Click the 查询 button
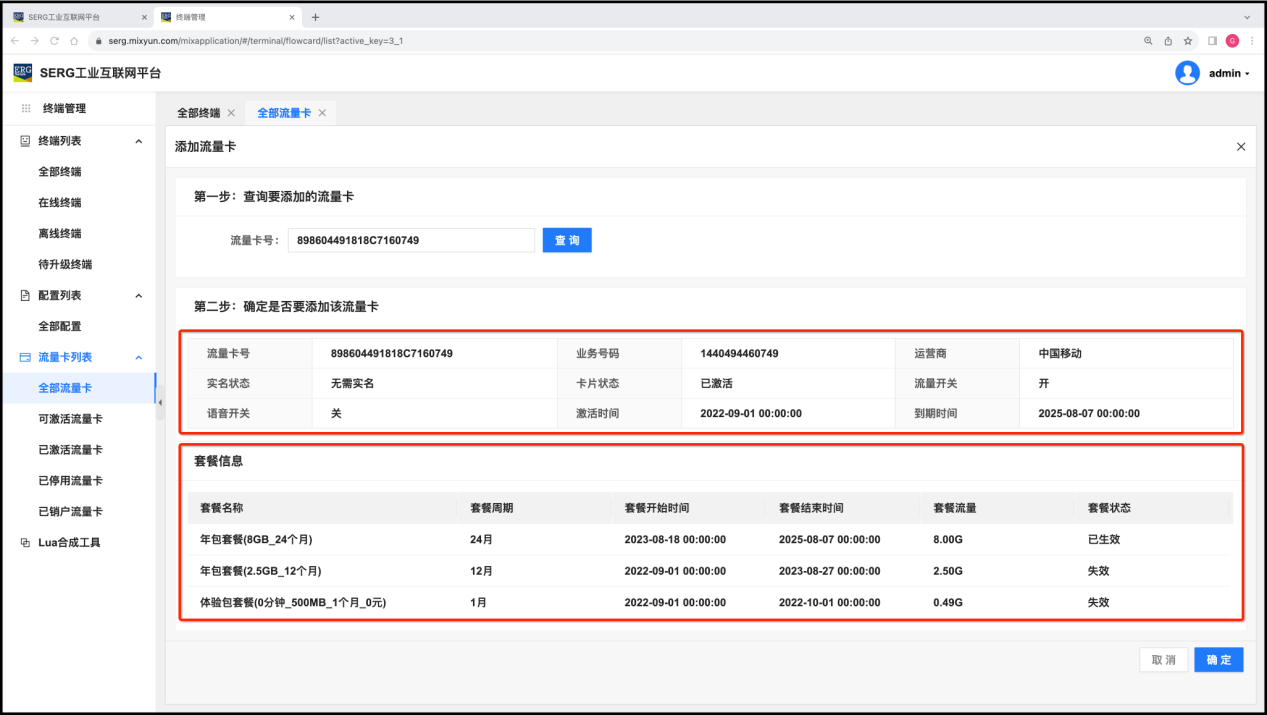 point(567,241)
